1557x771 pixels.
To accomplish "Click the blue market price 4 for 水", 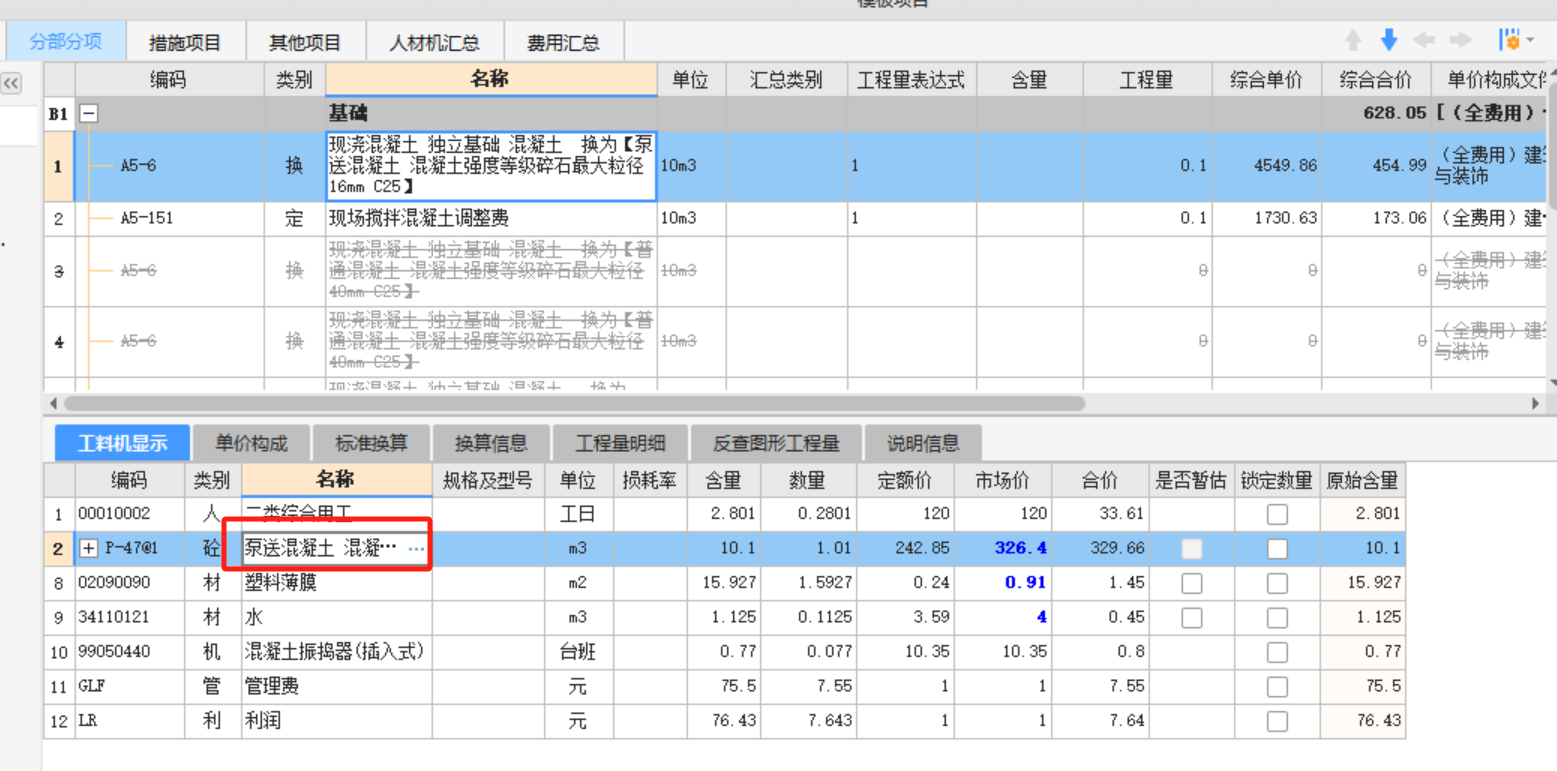I will click(1002, 618).
